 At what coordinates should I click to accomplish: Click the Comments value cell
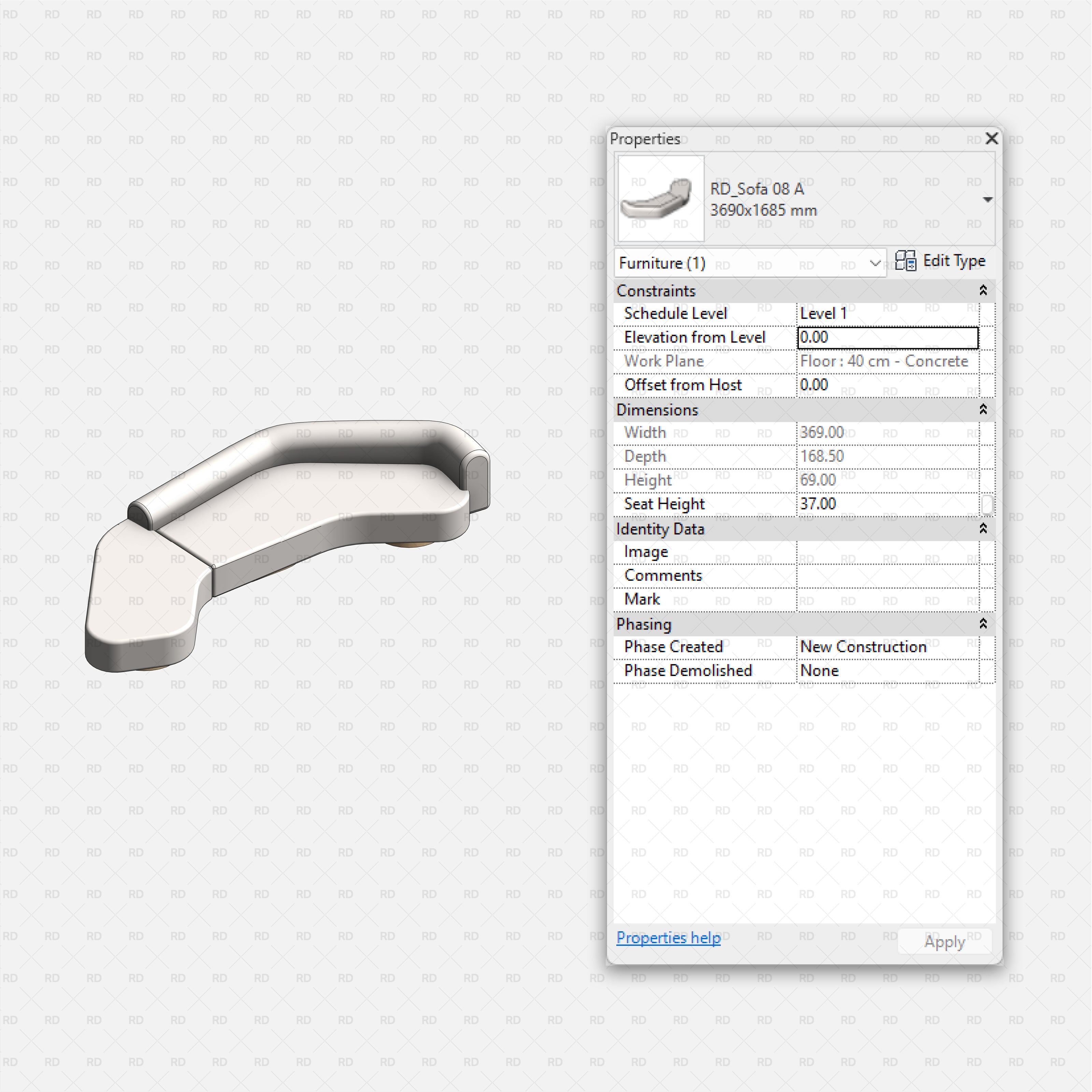coord(887,576)
